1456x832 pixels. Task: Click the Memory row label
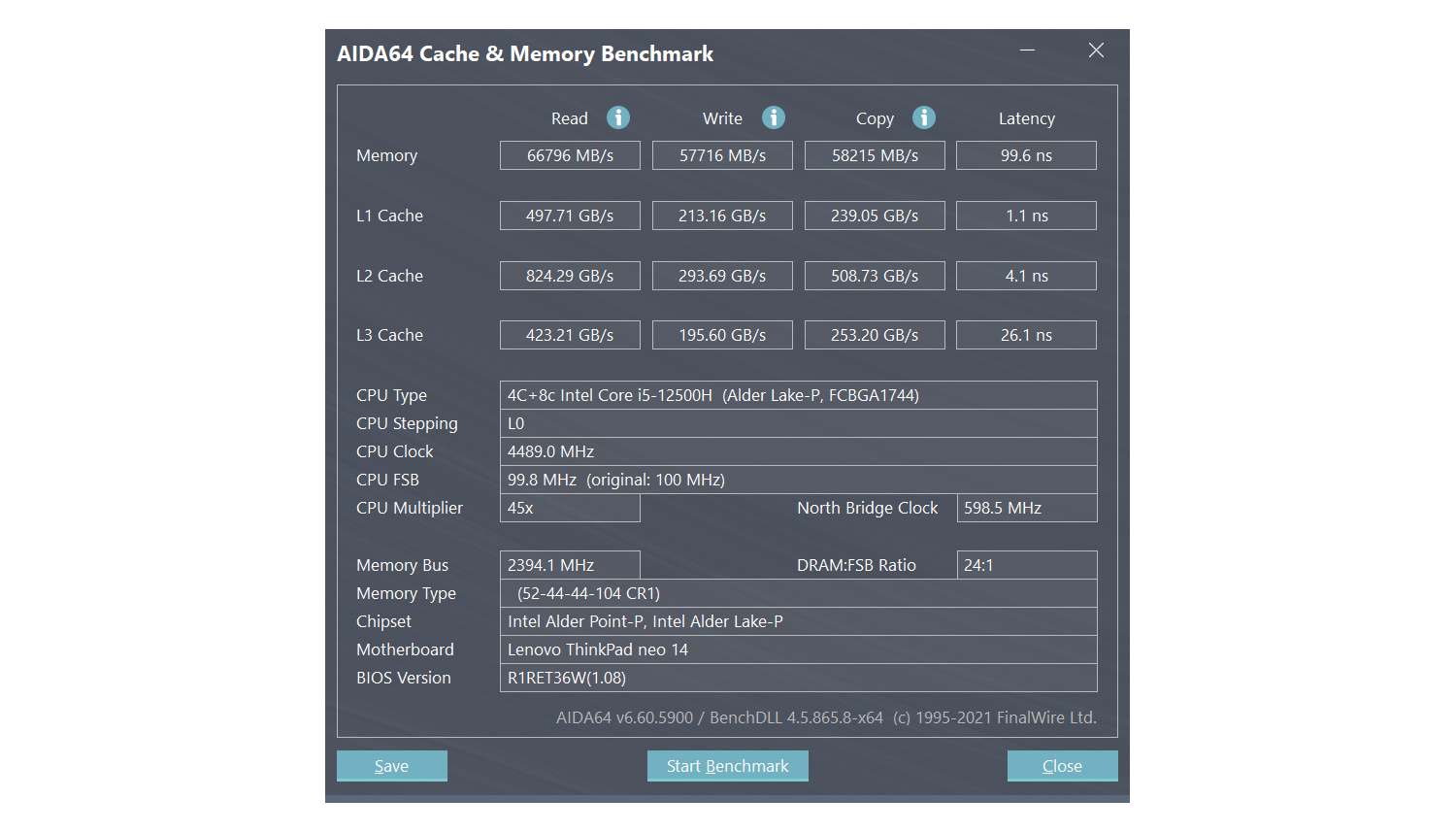386,155
